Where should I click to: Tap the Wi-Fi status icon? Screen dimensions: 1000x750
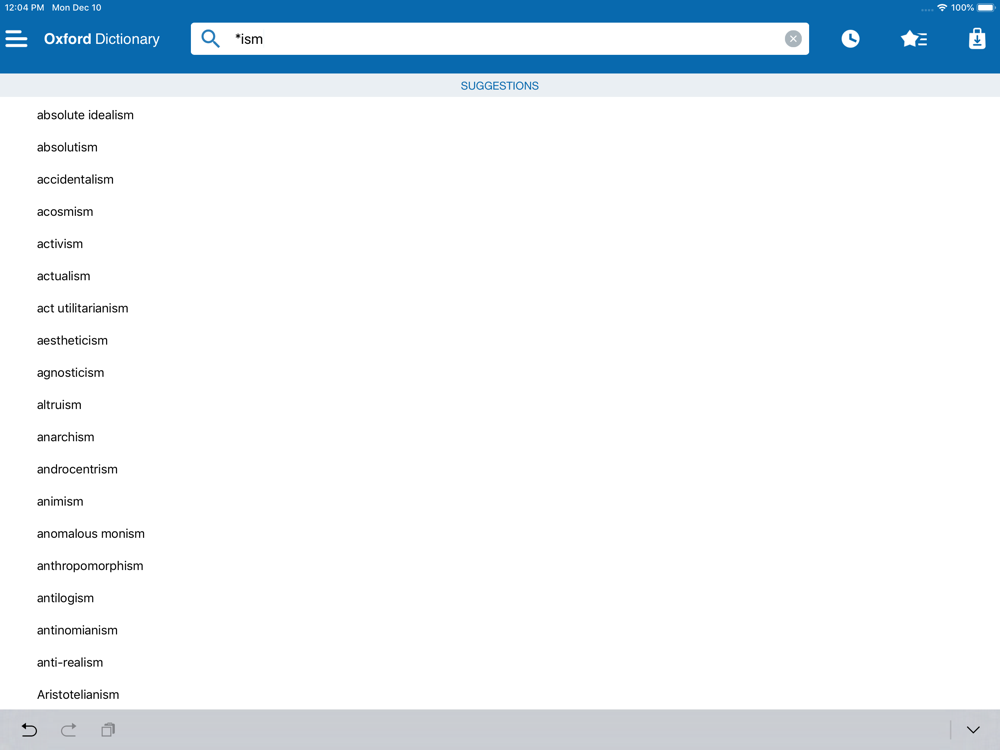coord(942,8)
